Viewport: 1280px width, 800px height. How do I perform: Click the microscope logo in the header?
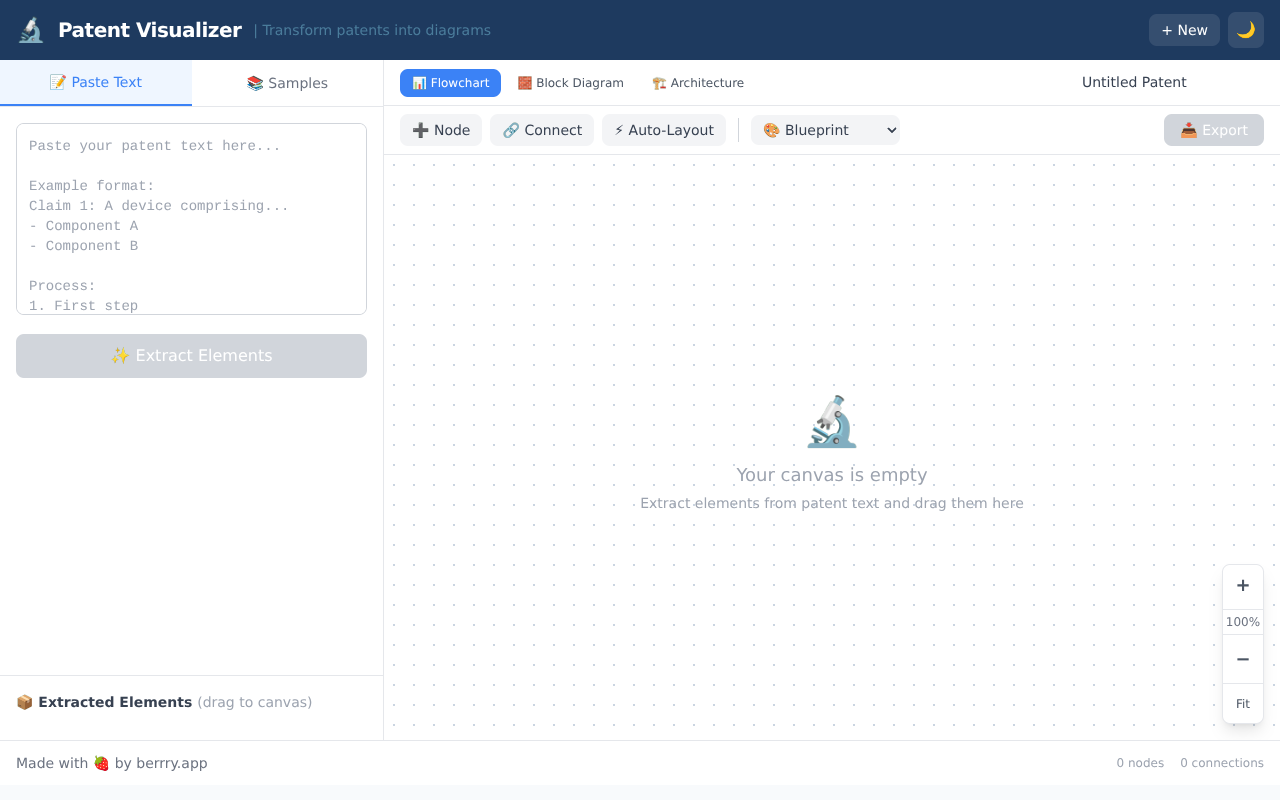(30, 29)
